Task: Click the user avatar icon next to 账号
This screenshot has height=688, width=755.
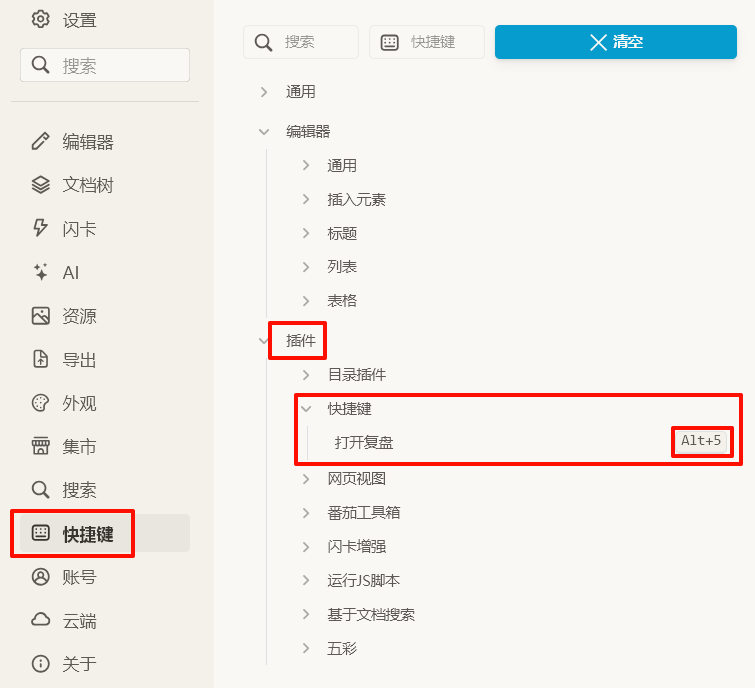Action: point(40,577)
